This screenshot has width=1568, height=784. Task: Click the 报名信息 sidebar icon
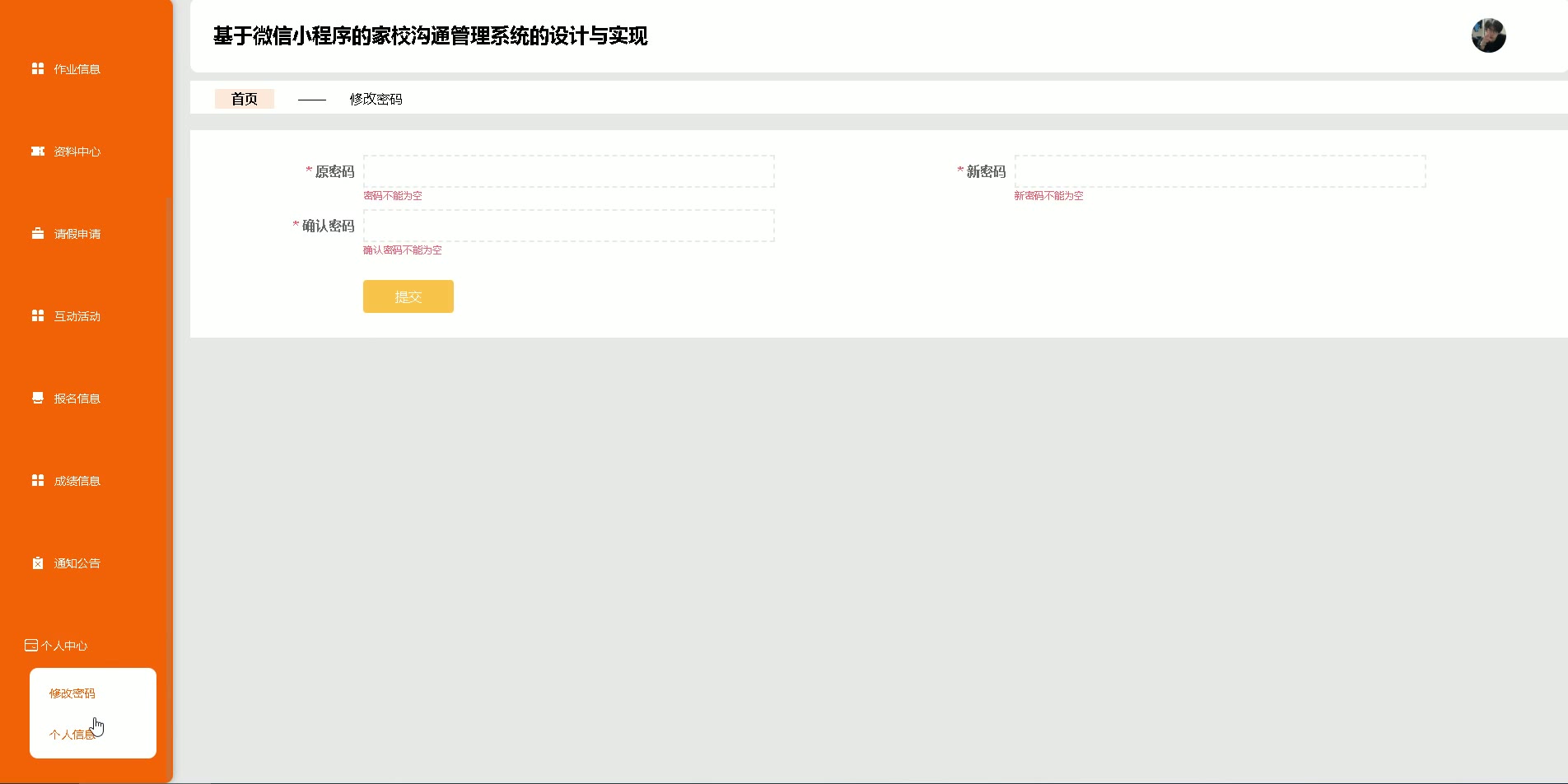tap(38, 398)
